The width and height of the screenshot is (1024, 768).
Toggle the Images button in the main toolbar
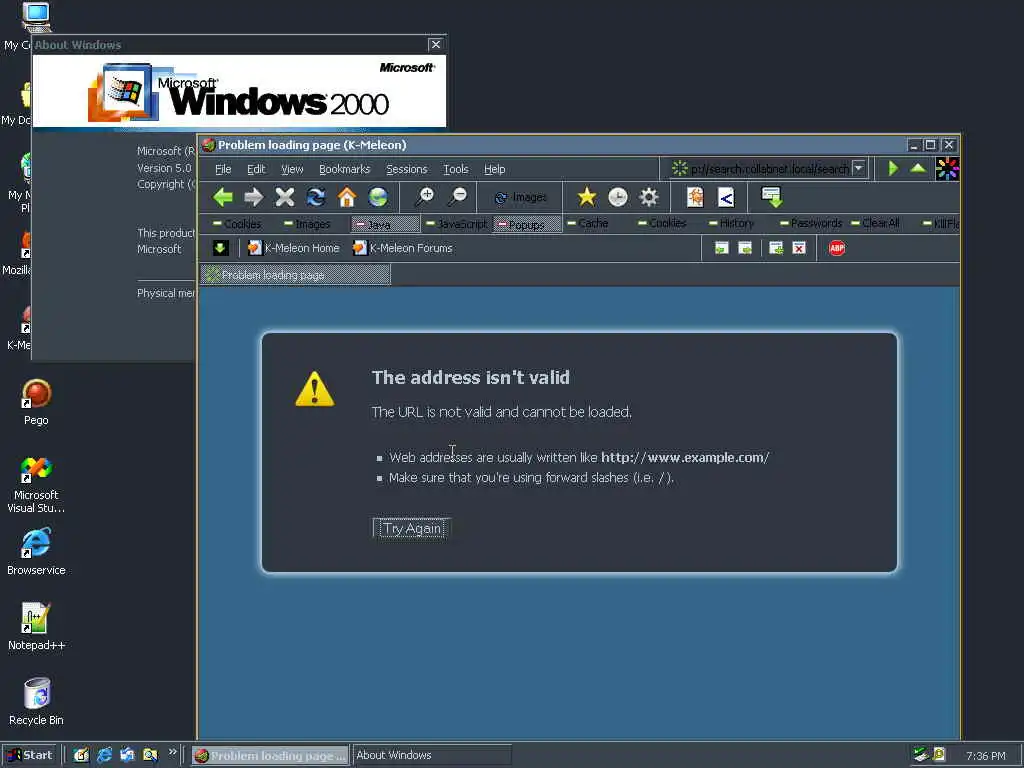tap(520, 197)
